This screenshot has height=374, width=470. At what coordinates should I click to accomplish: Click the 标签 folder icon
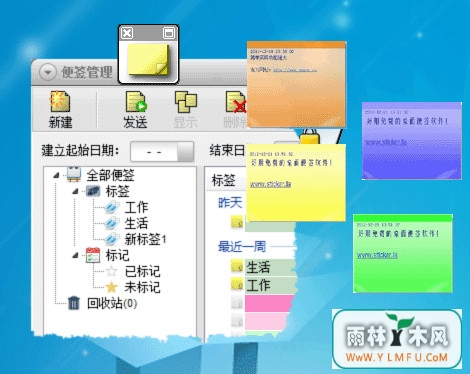click(93, 191)
